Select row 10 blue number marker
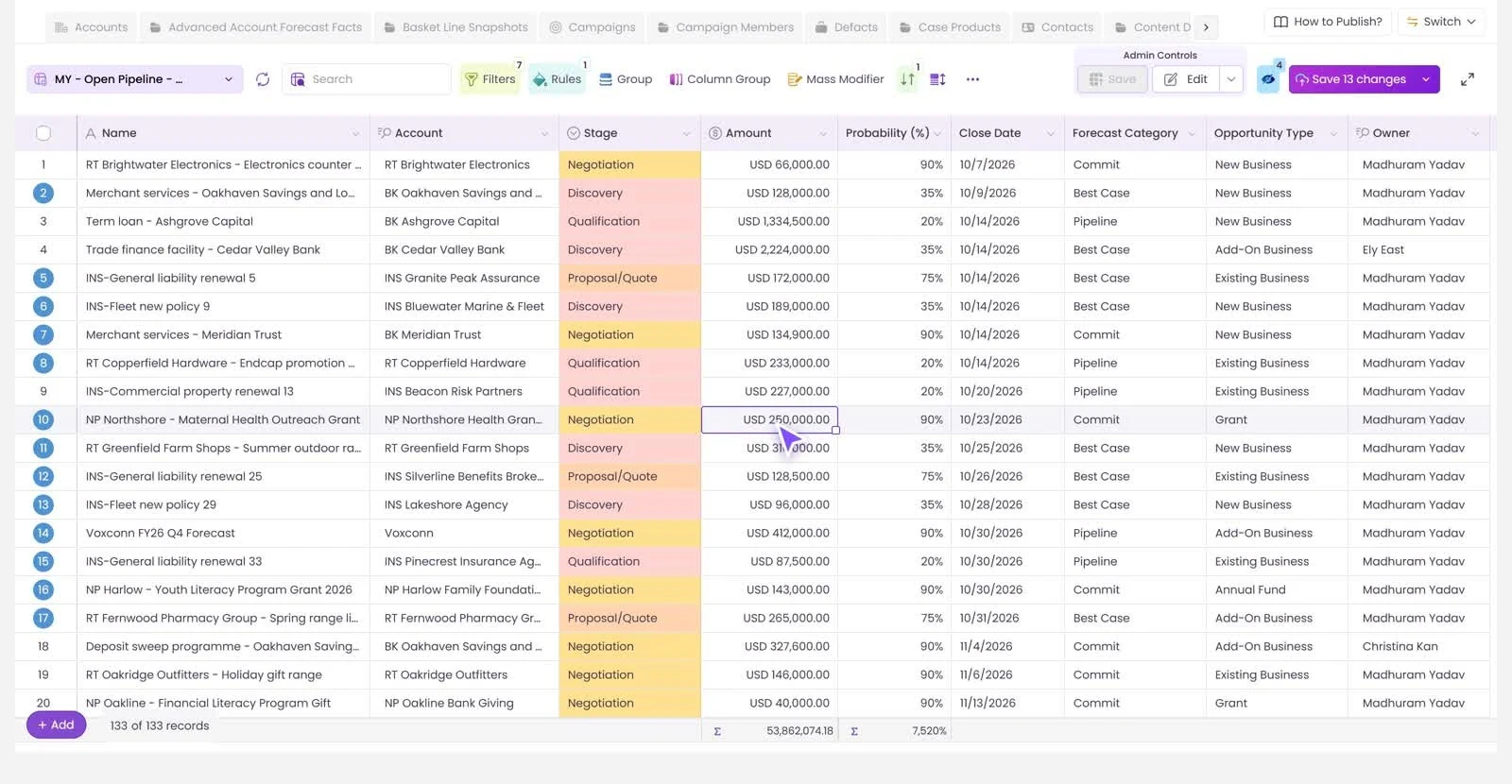Image resolution: width=1512 pixels, height=784 pixels. [x=43, y=419]
